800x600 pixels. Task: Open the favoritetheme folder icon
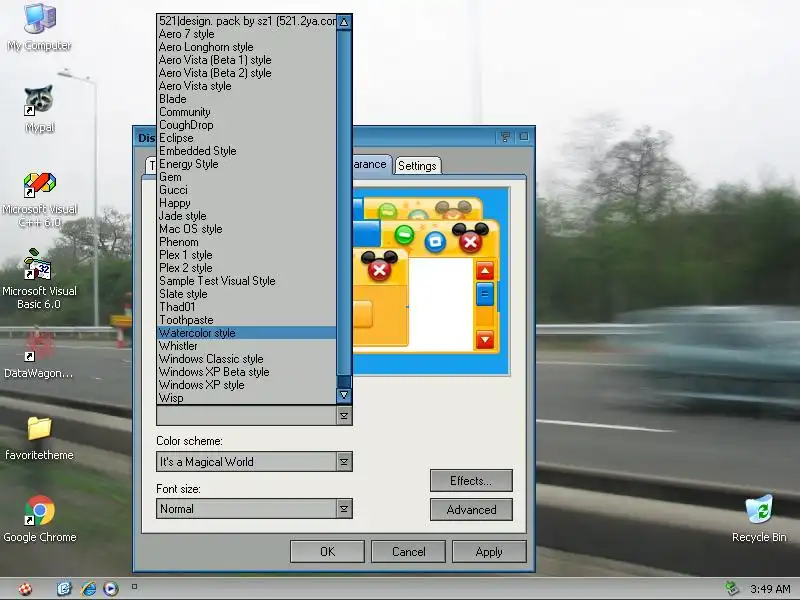[39, 438]
